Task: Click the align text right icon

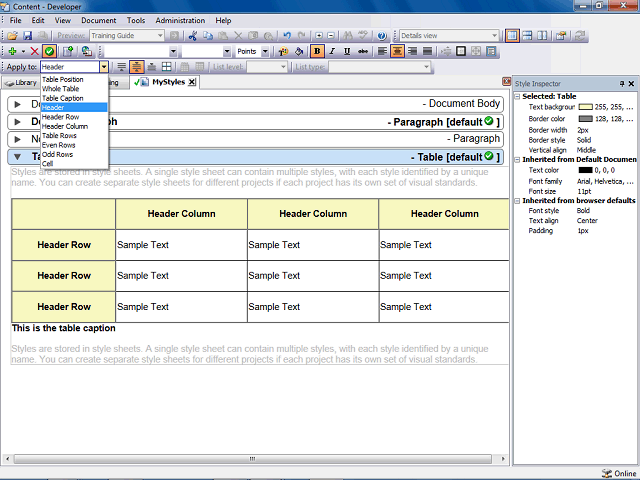Action: (412, 51)
